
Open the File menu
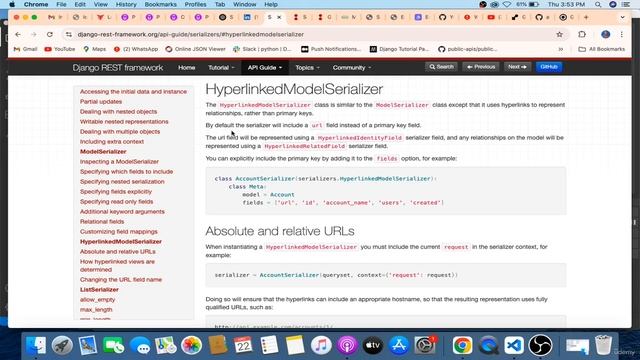tap(61, 4)
